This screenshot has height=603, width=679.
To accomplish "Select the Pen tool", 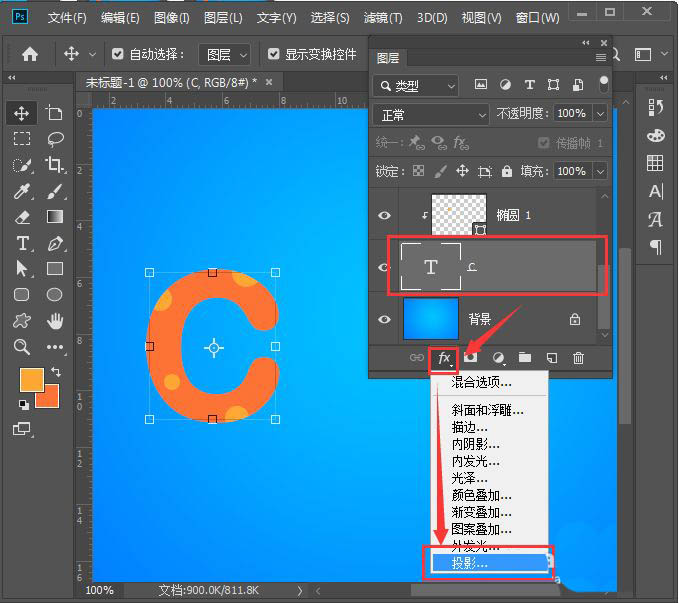I will tap(55, 243).
